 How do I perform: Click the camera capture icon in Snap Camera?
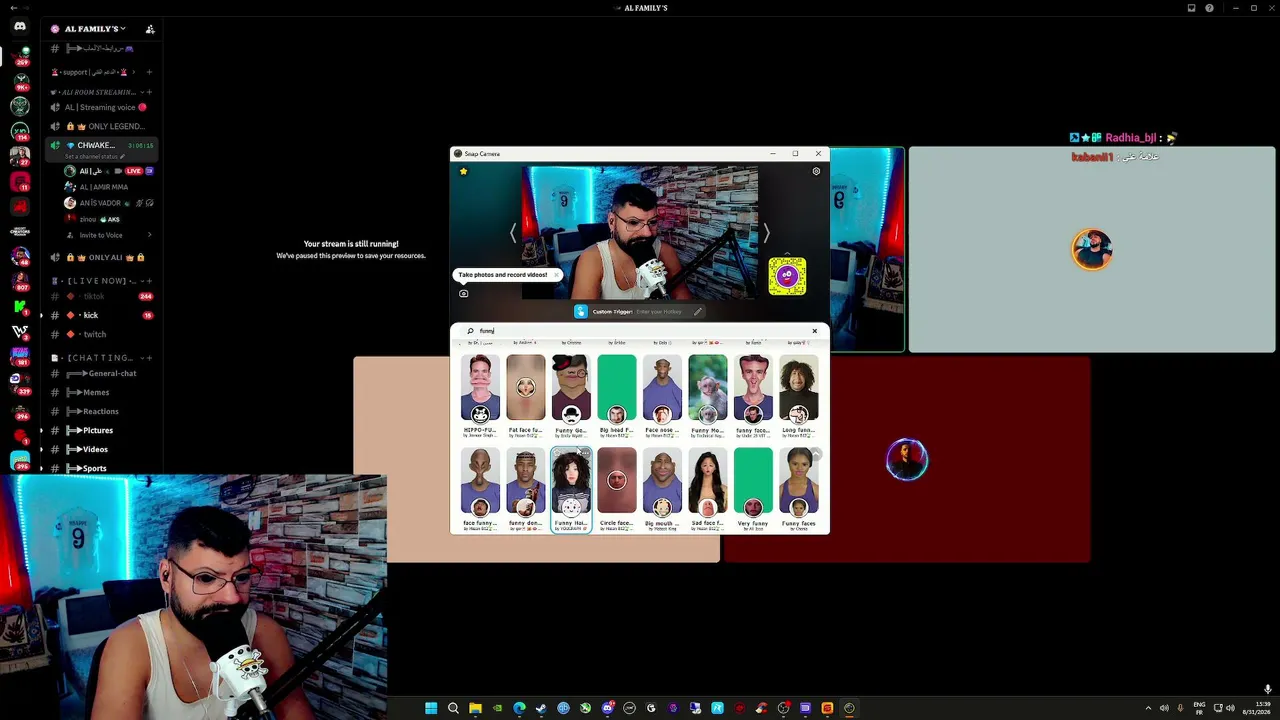click(463, 294)
